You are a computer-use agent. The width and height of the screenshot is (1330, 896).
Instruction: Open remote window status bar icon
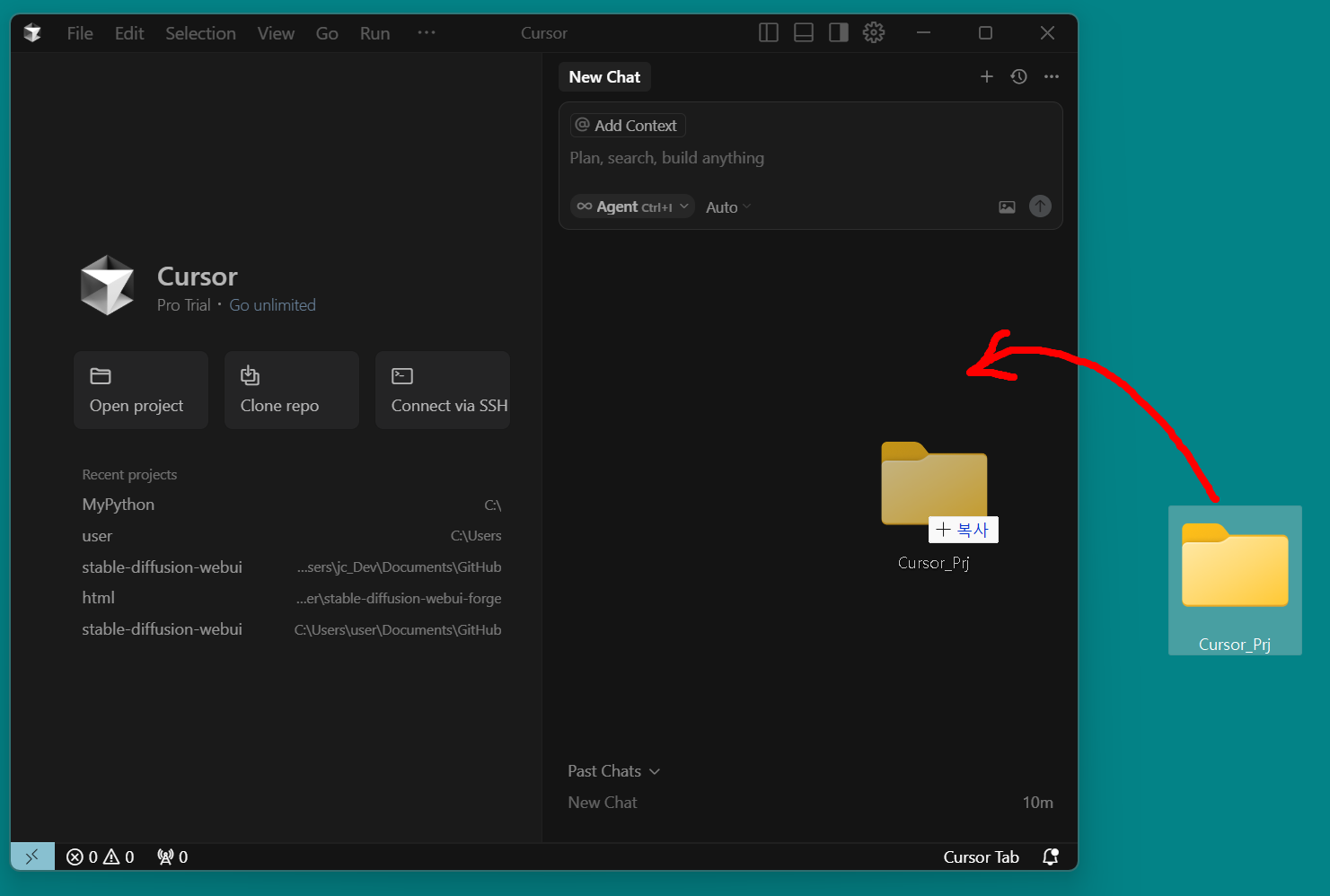pyautogui.click(x=32, y=856)
